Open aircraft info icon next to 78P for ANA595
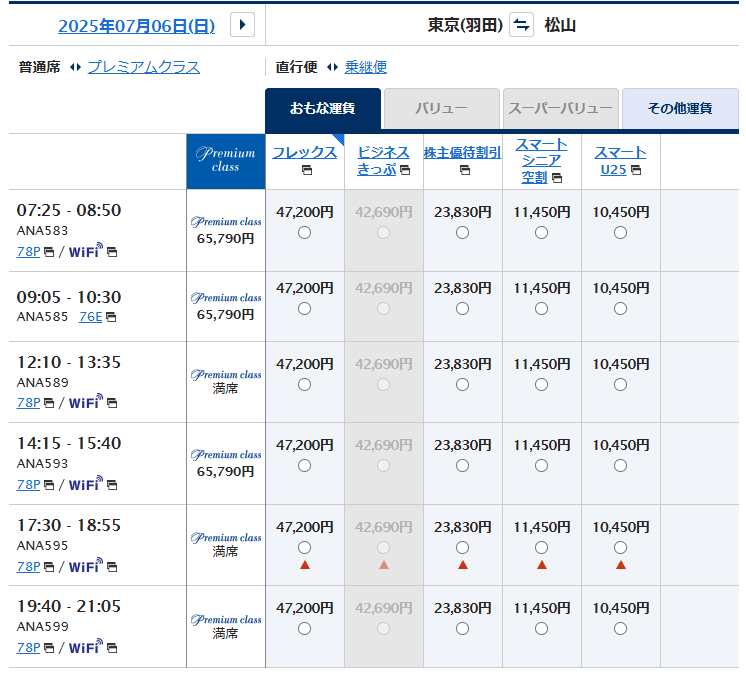The image size is (746, 678). (x=49, y=567)
